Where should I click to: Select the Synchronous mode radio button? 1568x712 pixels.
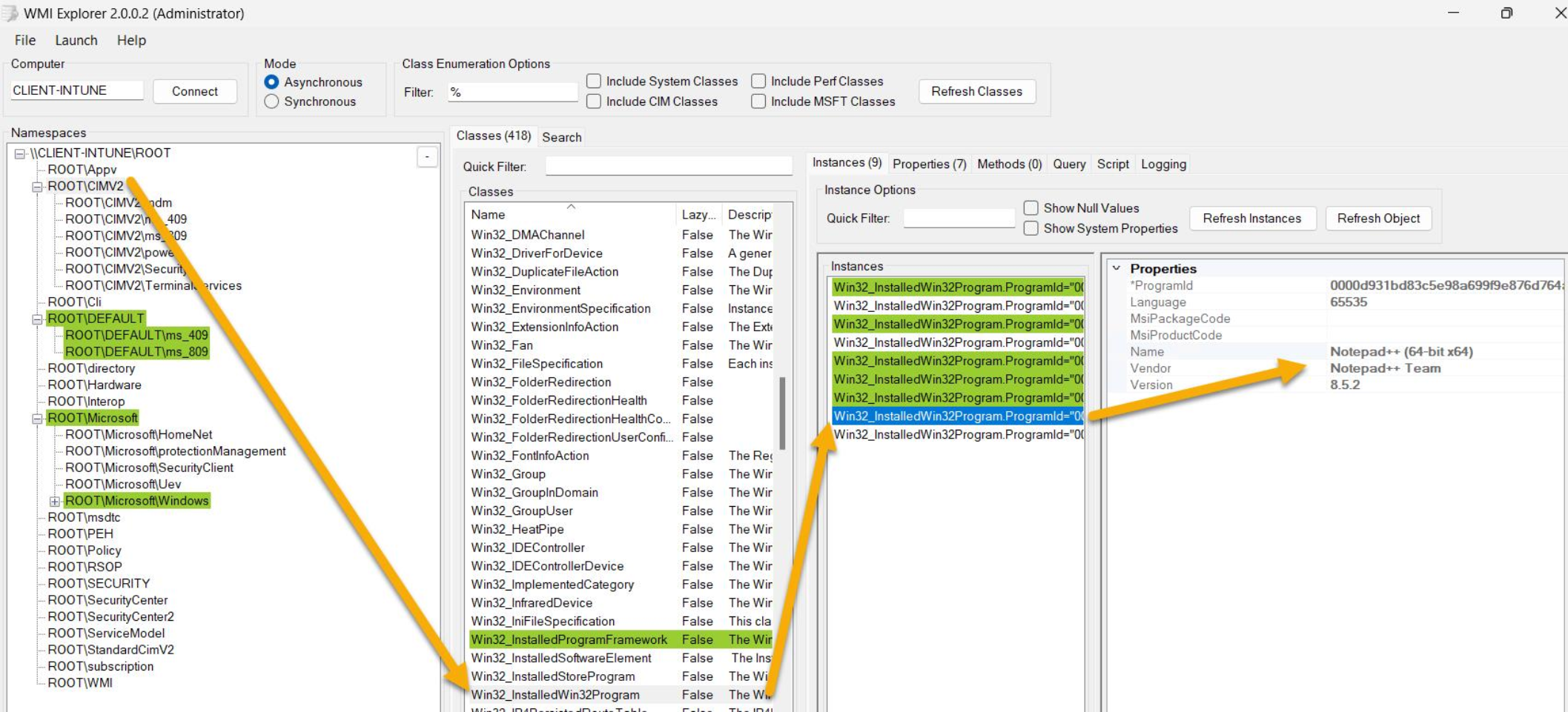(271, 102)
